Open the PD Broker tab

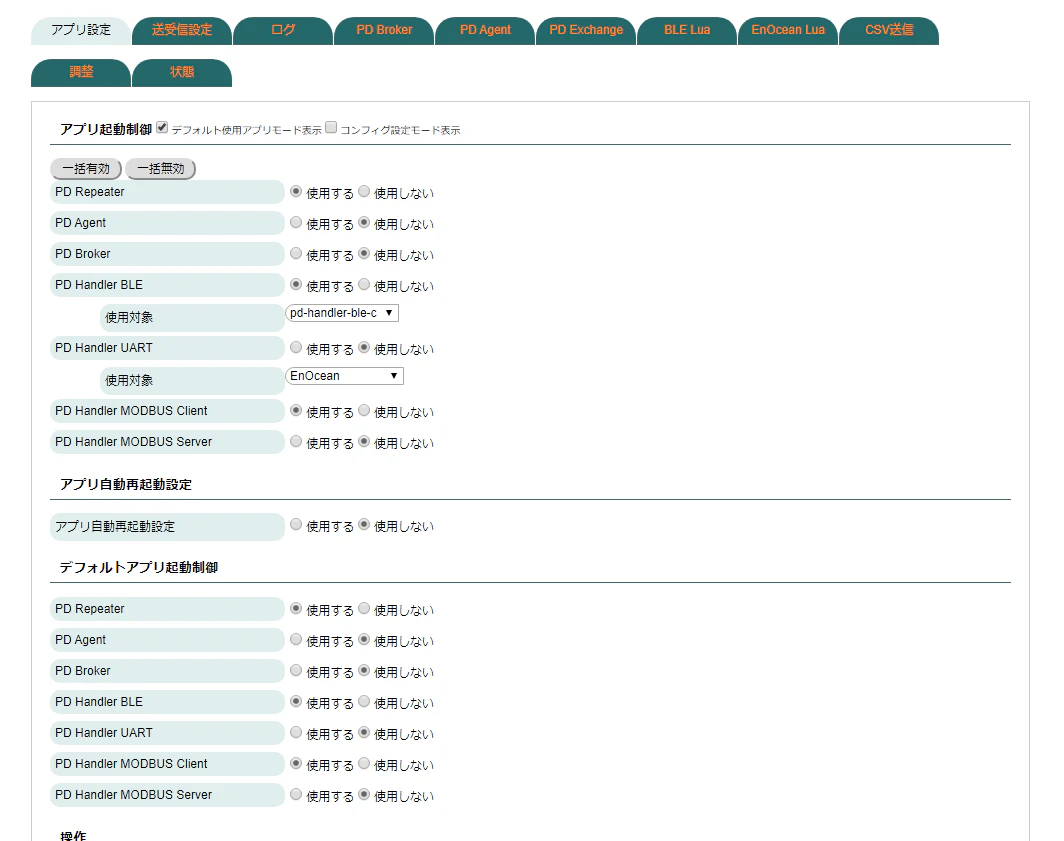[x=384, y=31]
